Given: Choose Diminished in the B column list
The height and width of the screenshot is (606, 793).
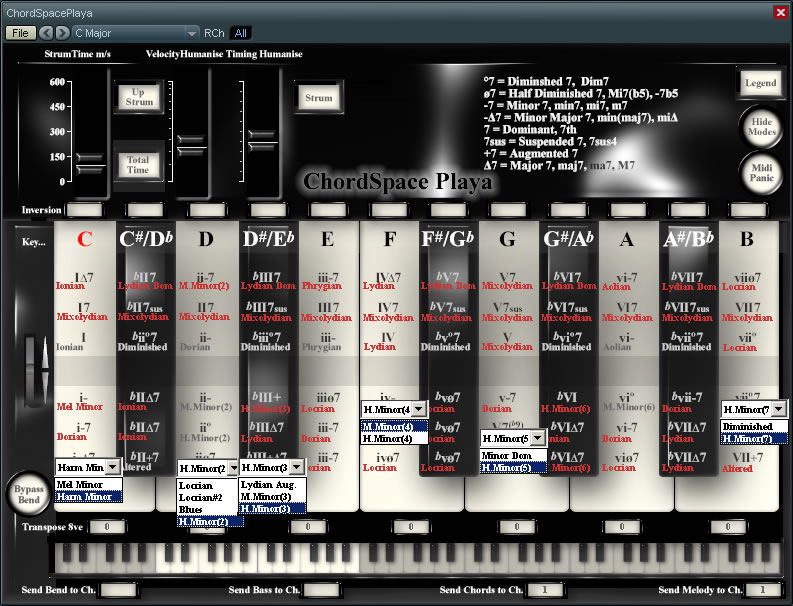Looking at the screenshot, I should coord(754,426).
